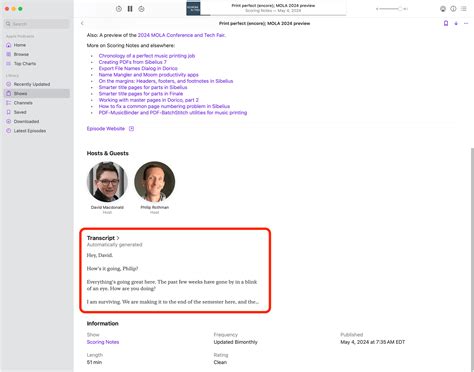Open 2024 MOLA Conference and Tech Fair link
Screen dimensions: 474x372
pyautogui.click(x=181, y=35)
